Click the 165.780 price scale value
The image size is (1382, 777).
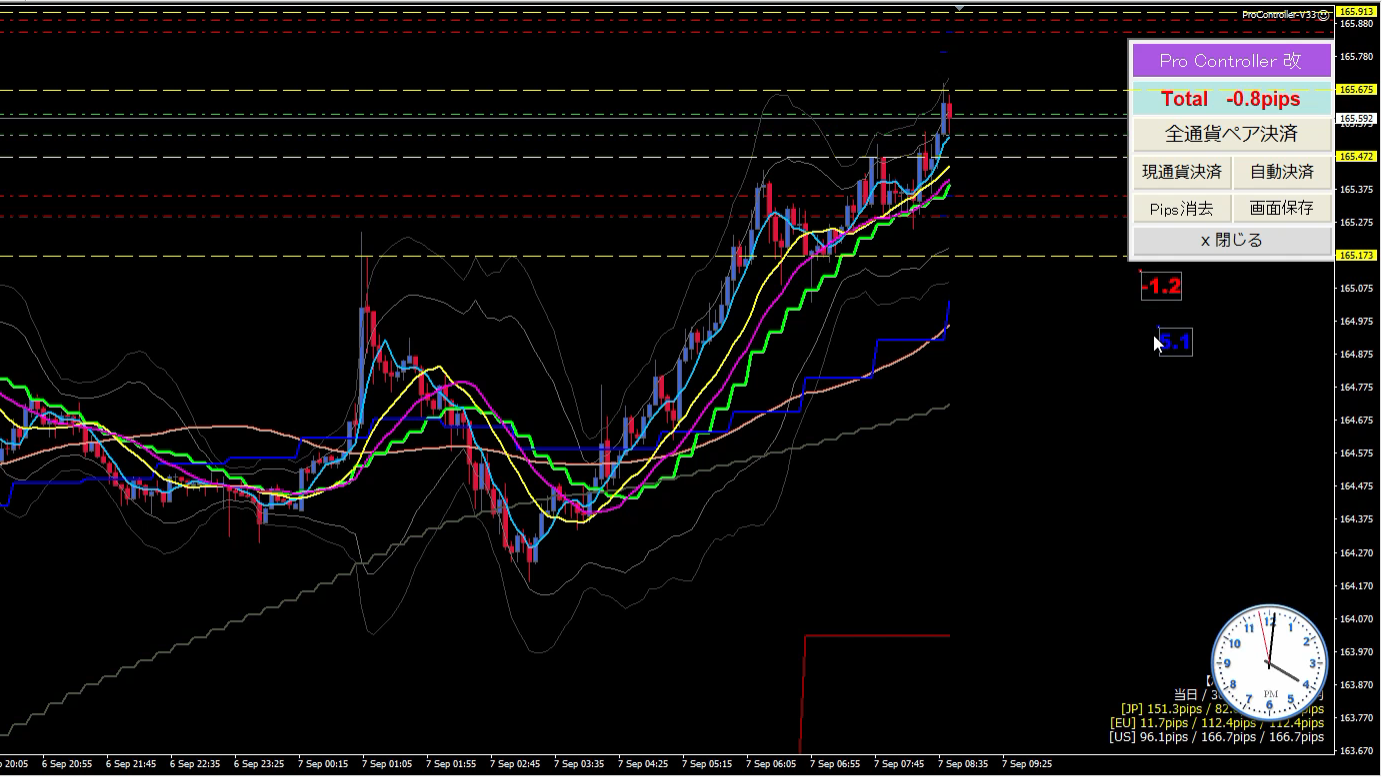(x=1356, y=57)
